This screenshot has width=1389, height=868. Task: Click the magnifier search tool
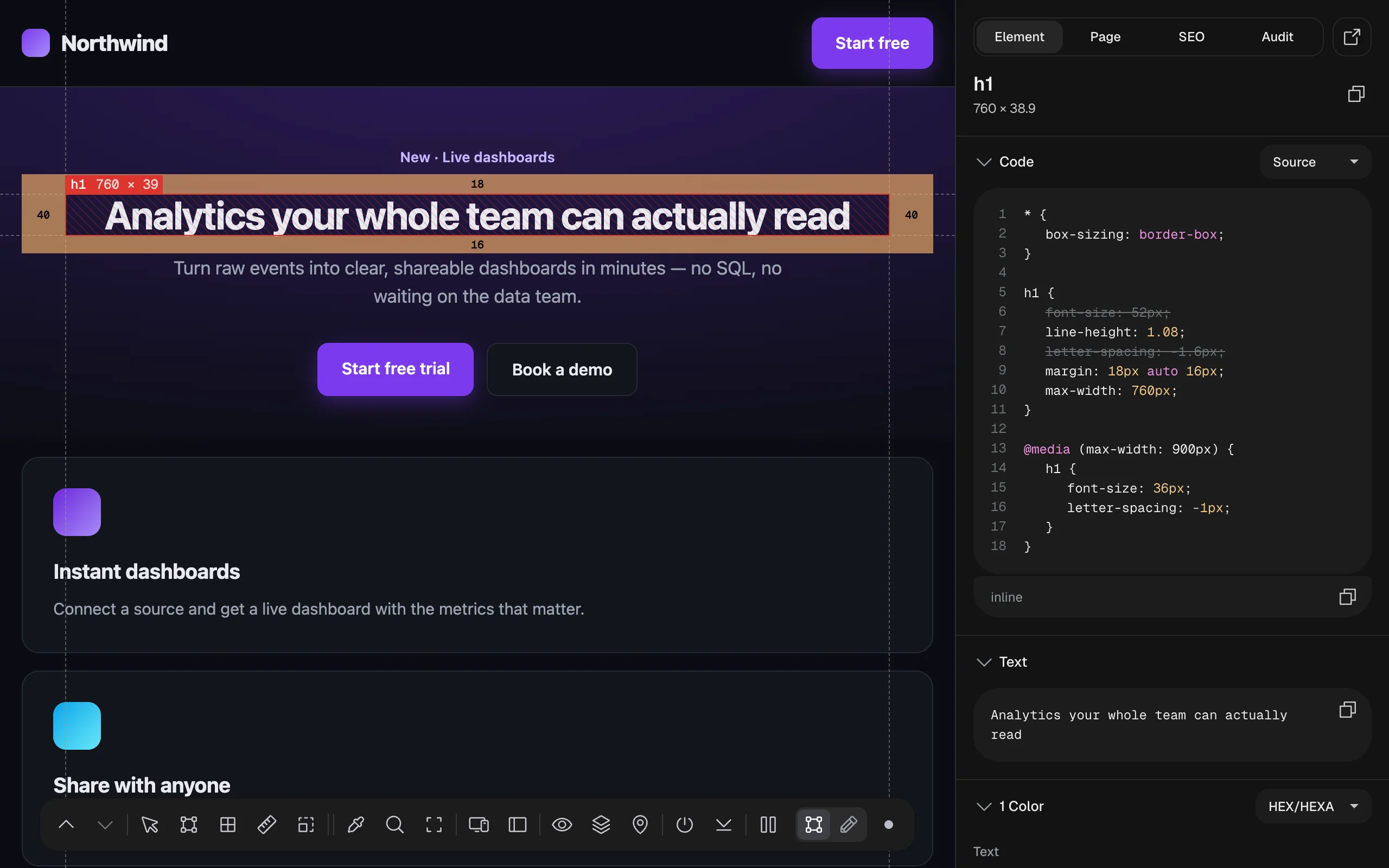(x=395, y=825)
